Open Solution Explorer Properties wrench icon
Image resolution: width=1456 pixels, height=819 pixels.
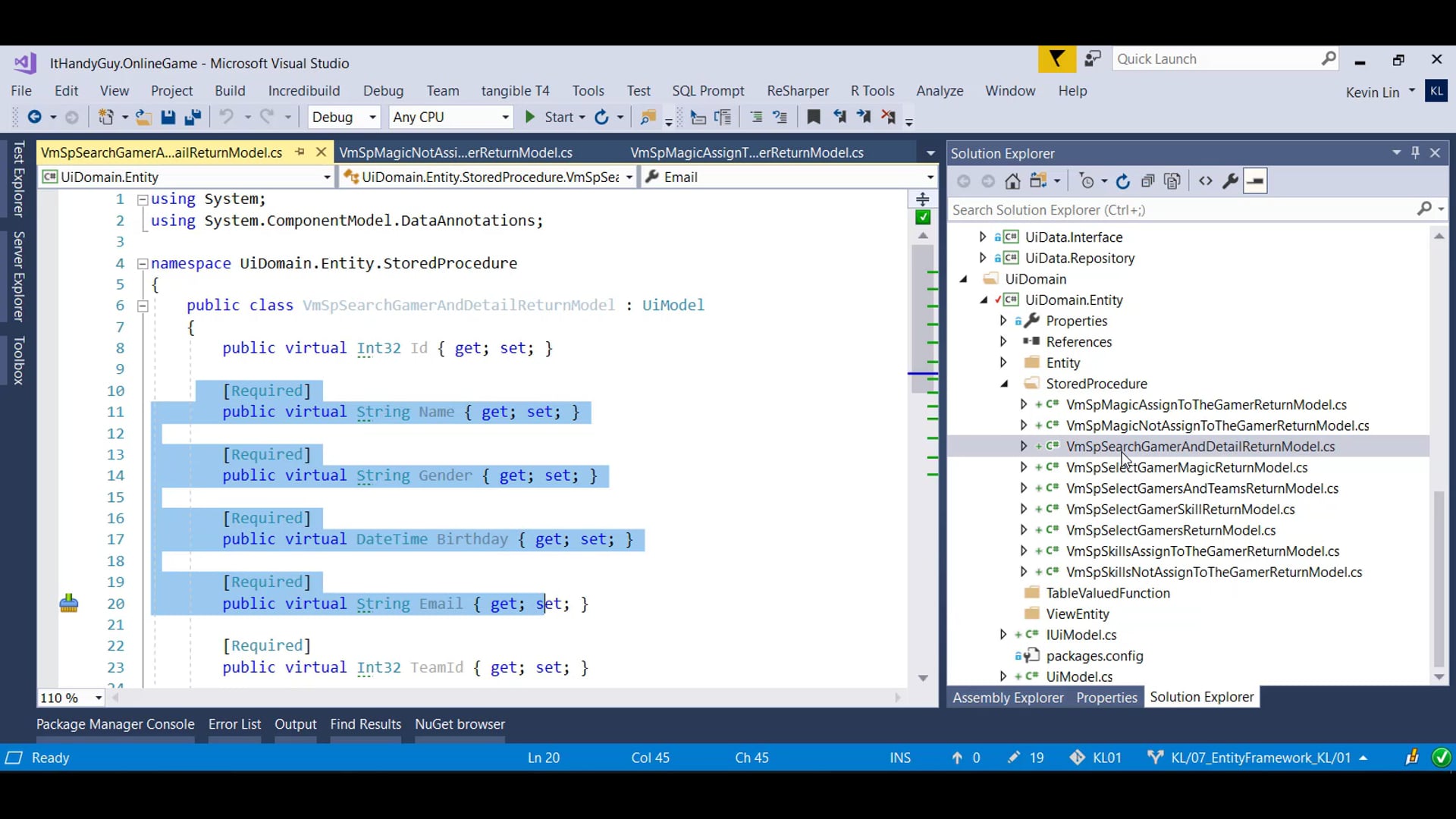point(1230,181)
